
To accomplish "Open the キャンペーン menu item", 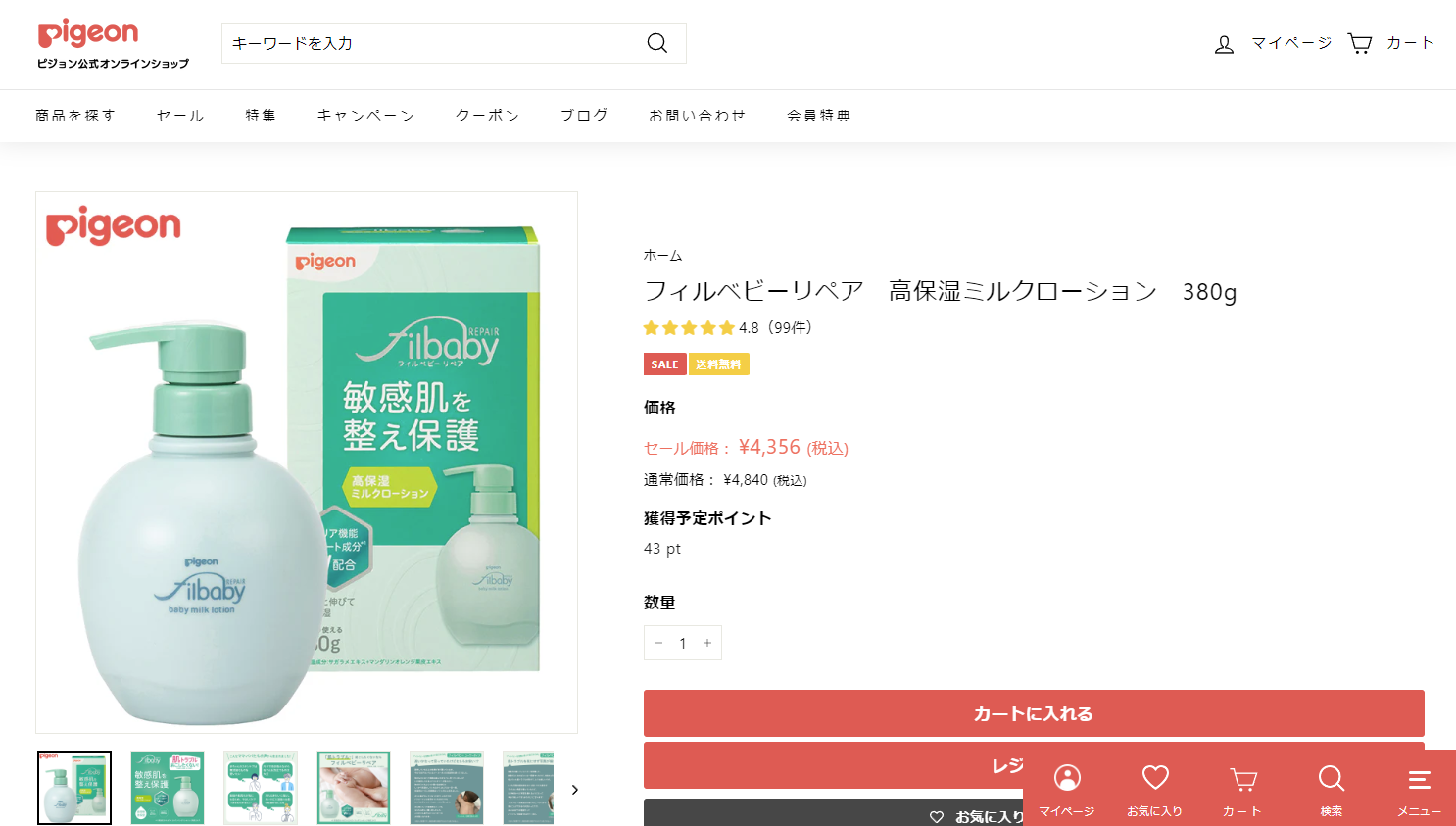I will pos(365,116).
